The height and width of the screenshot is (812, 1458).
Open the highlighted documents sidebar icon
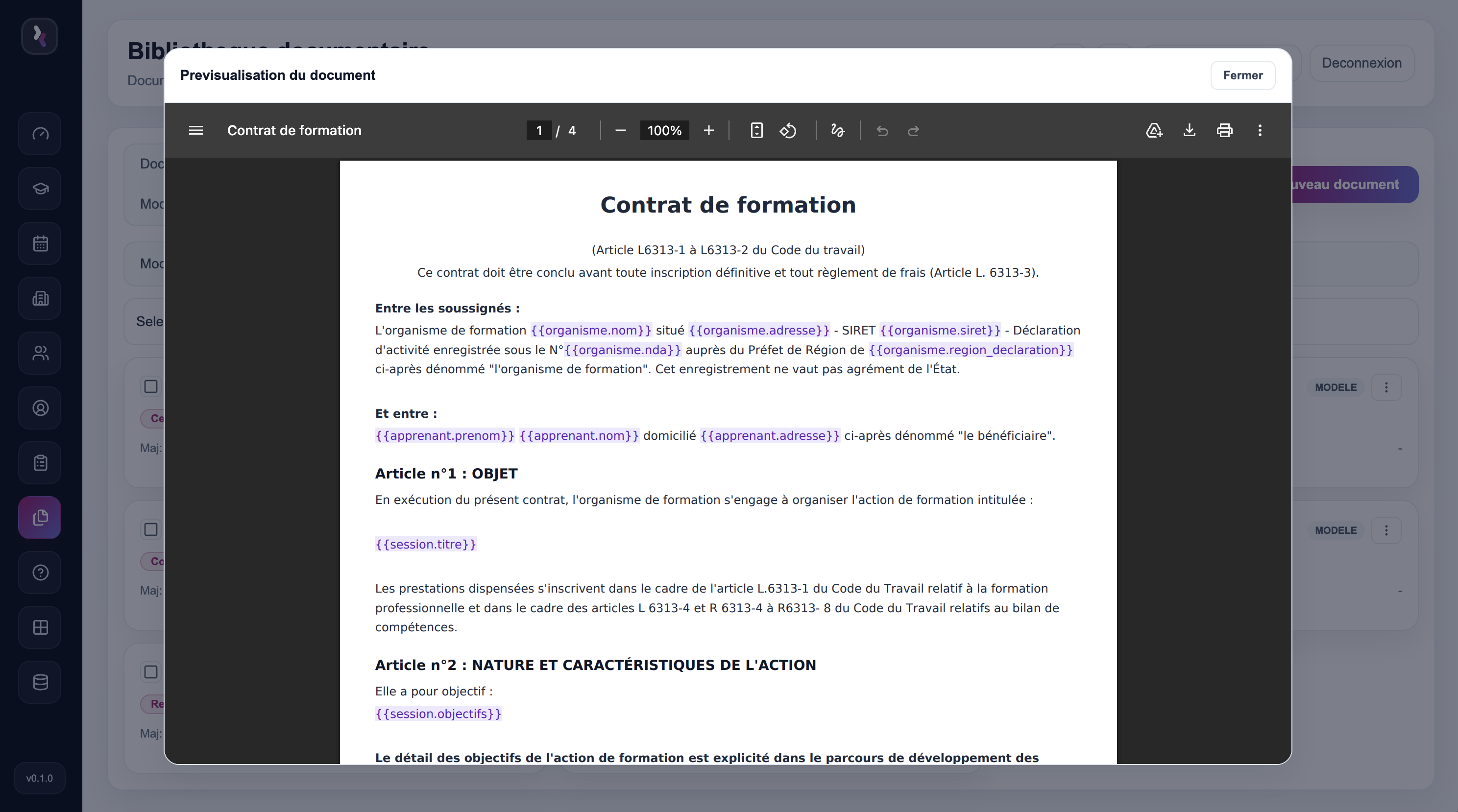click(40, 518)
